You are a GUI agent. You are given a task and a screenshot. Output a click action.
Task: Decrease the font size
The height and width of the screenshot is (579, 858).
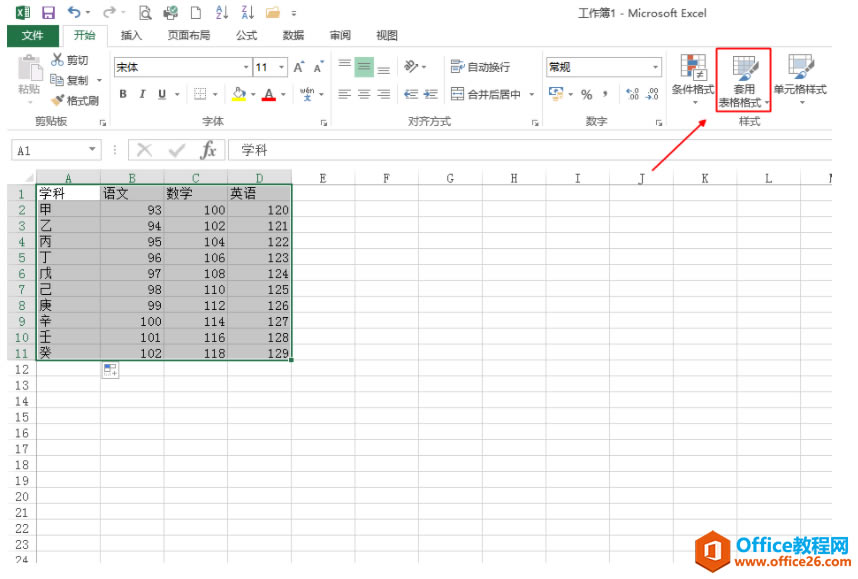[318, 67]
